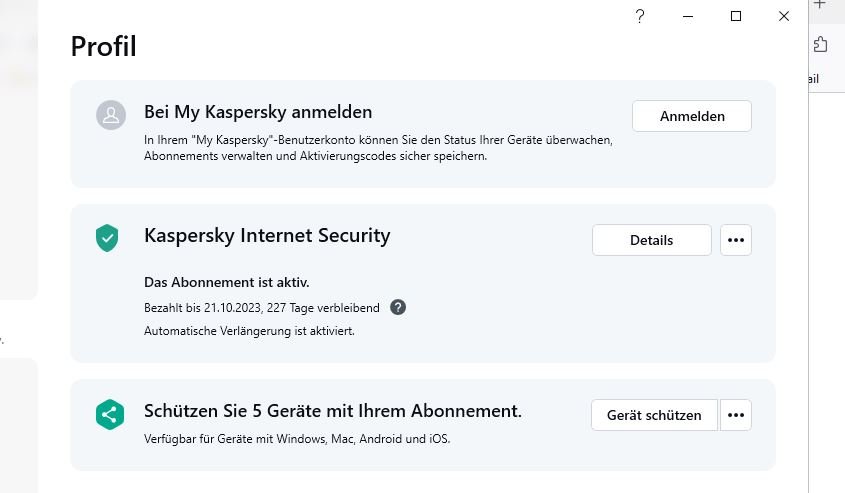Click the Schützen Sie 5 Geräte heading
This screenshot has width=845, height=493.
[333, 411]
